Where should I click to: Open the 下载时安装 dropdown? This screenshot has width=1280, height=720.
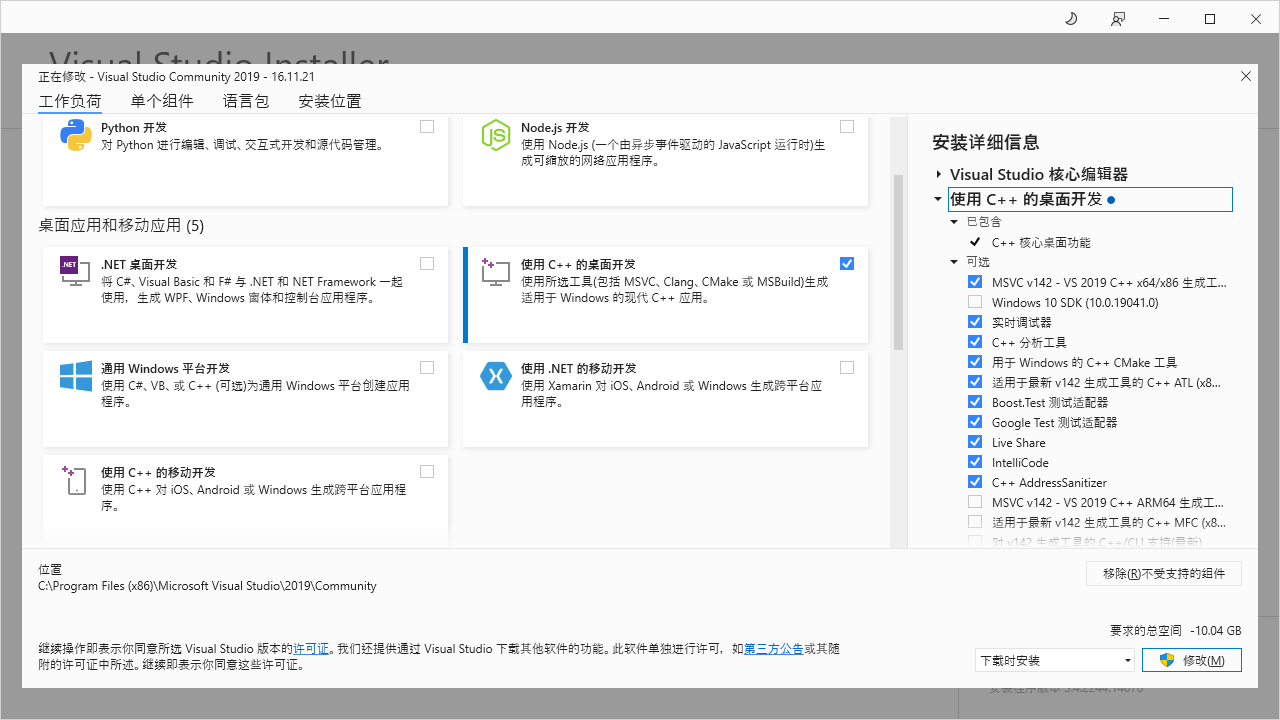click(1055, 660)
